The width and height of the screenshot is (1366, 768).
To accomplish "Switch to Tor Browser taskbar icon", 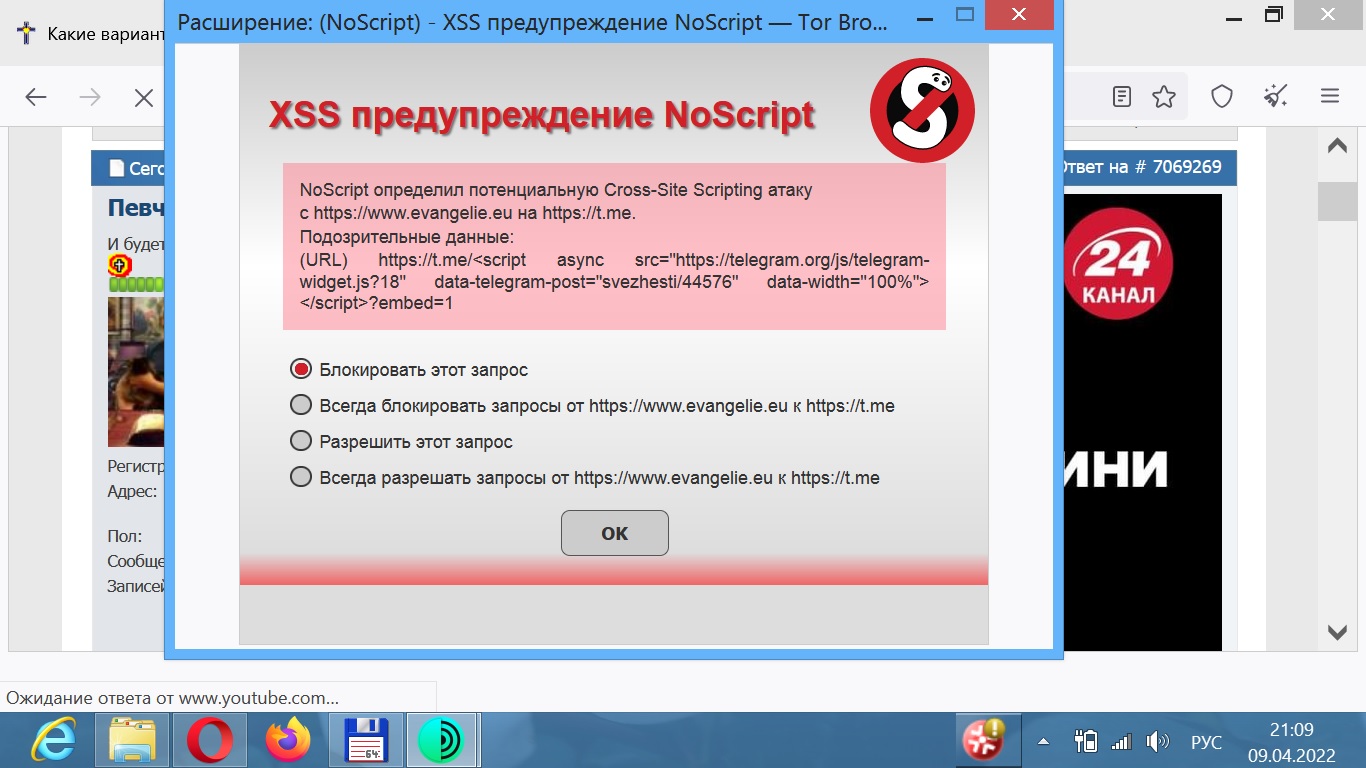I will pos(443,741).
